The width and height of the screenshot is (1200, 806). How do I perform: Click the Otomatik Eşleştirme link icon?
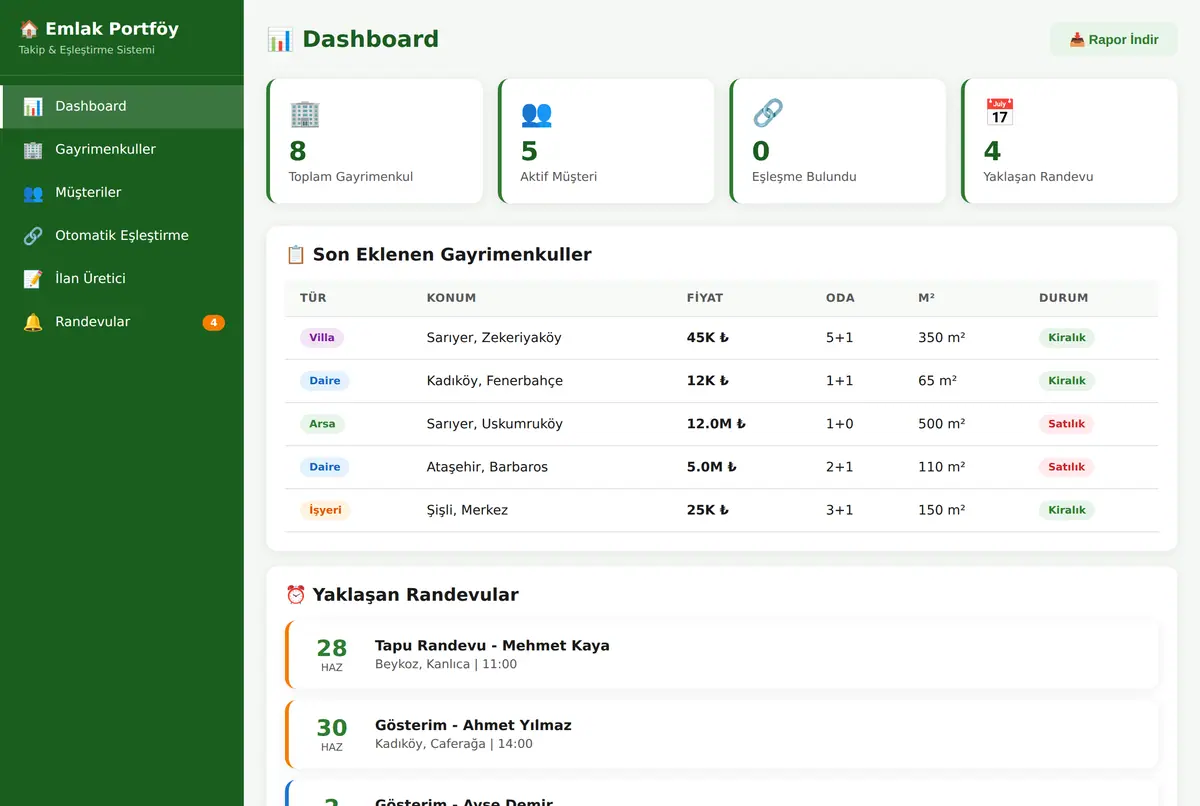pos(33,235)
